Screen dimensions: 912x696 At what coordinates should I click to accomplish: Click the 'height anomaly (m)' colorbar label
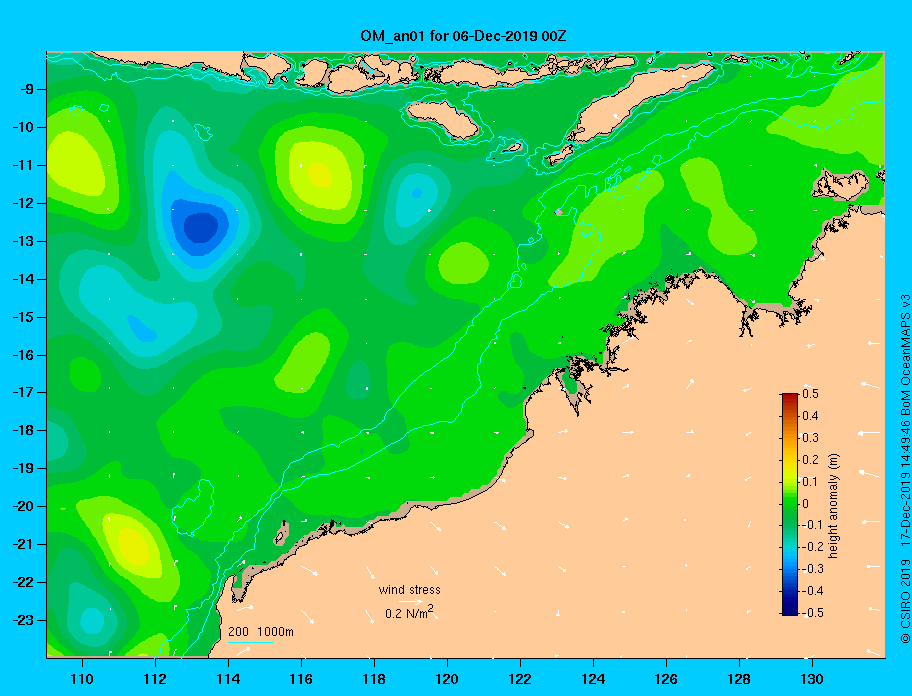coord(833,506)
